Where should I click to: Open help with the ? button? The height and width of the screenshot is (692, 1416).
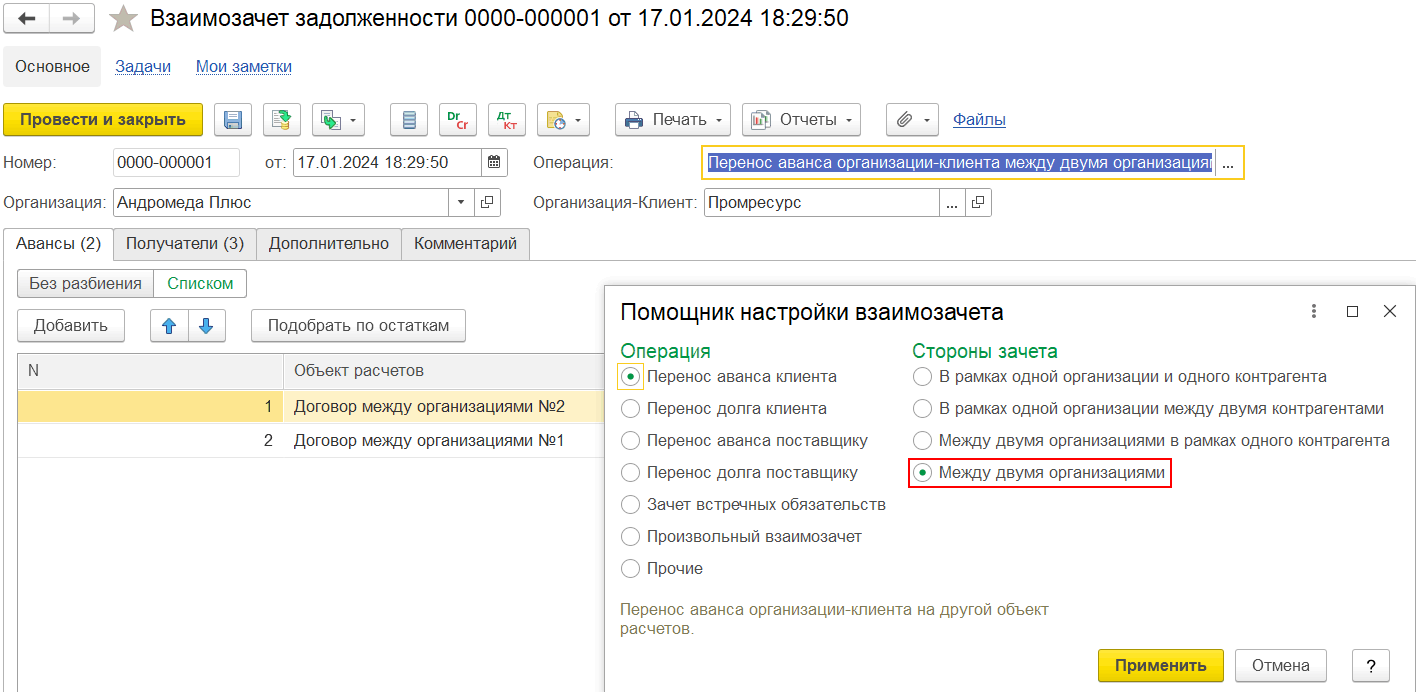pos(1371,666)
